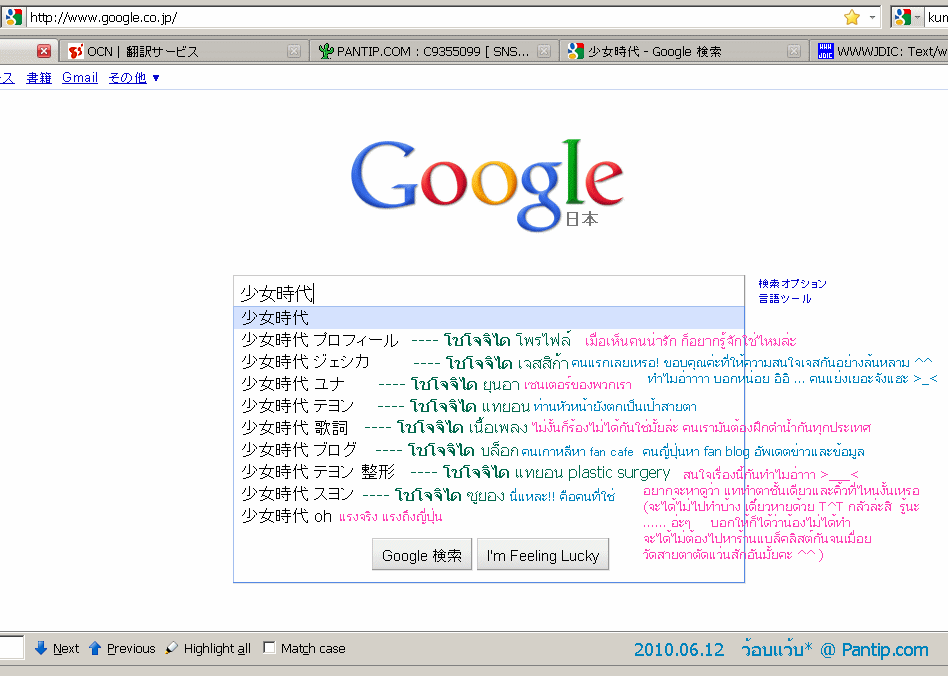Click the red close icon on first tab
Viewport: 948px width, 676px height.
tap(44, 51)
